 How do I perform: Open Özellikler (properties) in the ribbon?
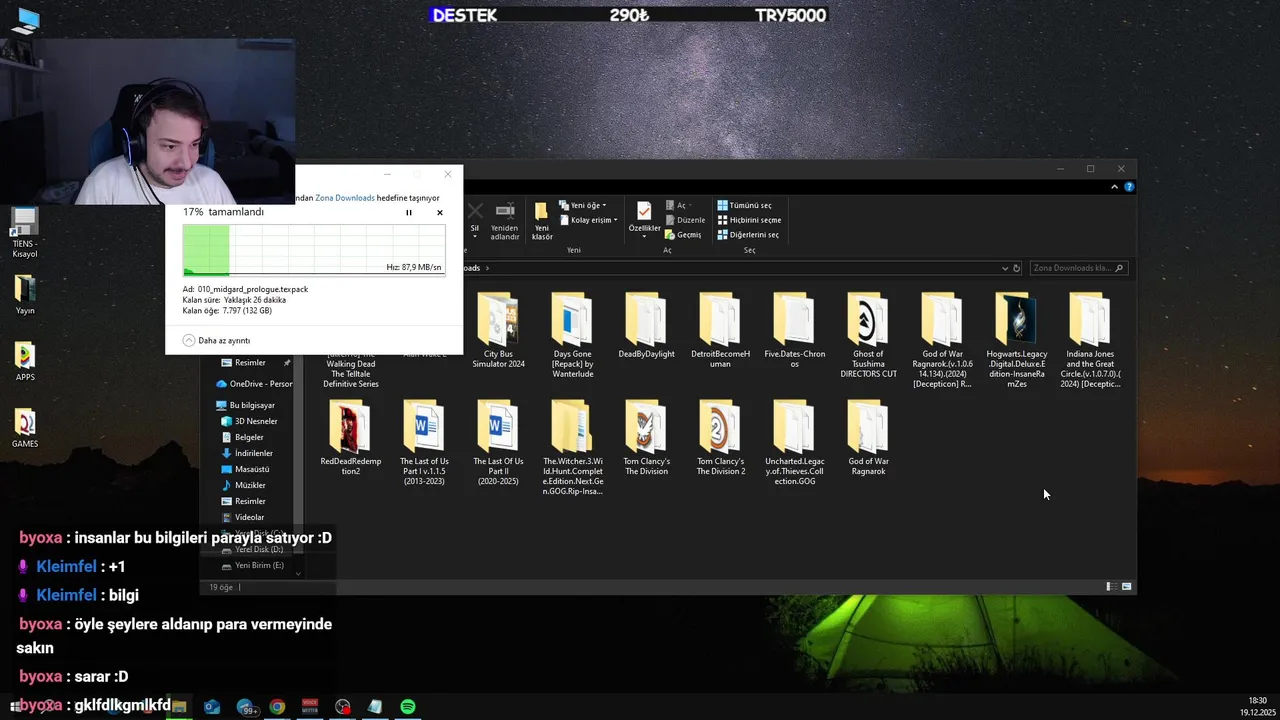tap(644, 216)
